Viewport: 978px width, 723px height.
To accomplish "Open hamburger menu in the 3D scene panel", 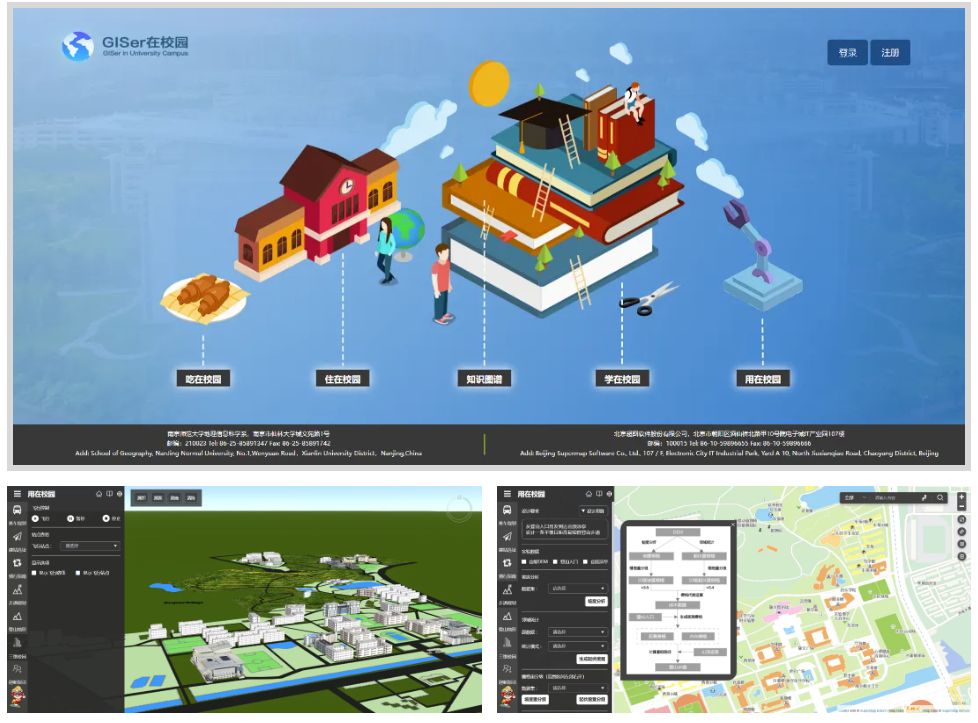I will pyautogui.click(x=17, y=494).
